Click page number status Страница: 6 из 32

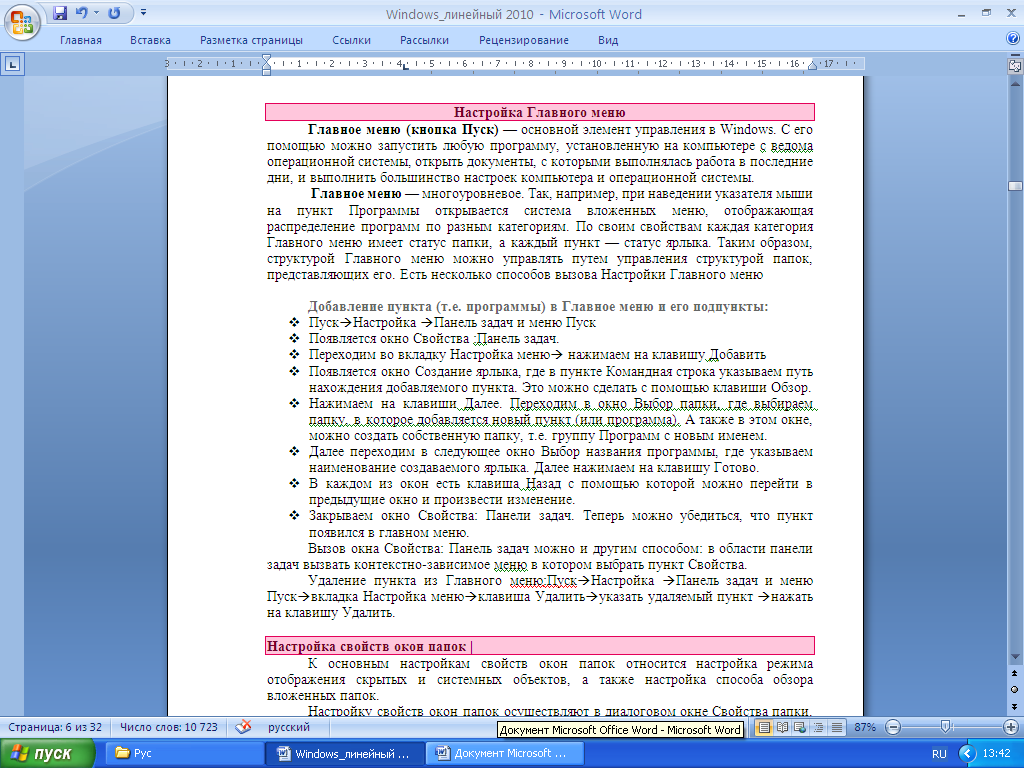point(55,727)
